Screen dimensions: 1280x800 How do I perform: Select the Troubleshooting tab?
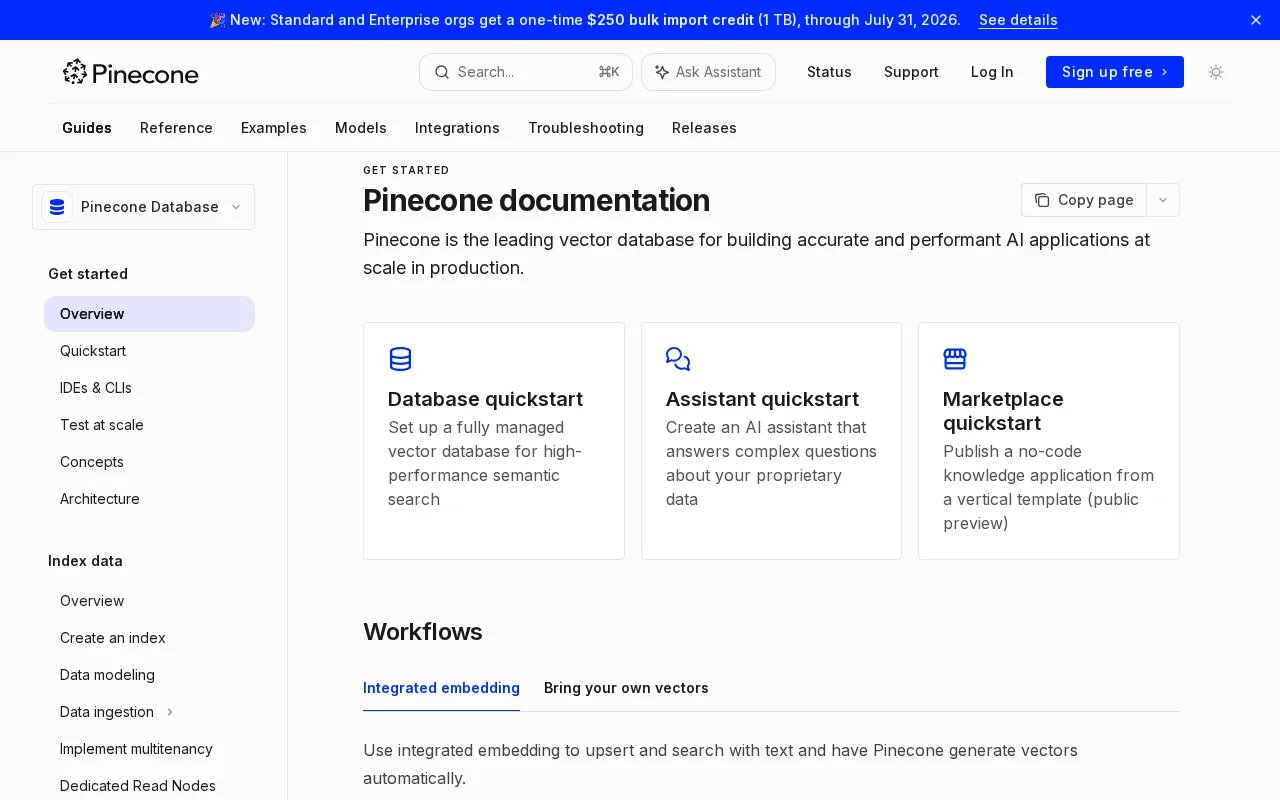586,128
